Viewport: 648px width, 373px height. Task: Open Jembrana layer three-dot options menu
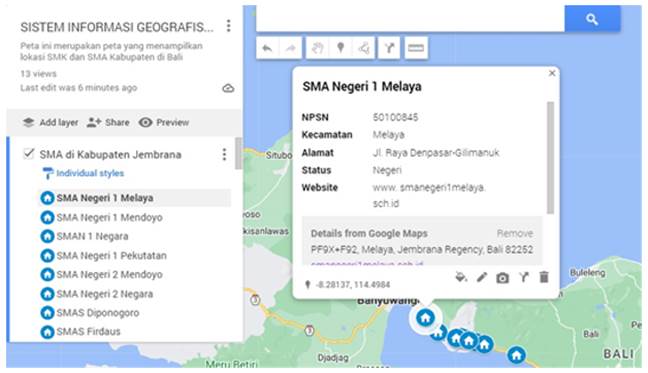224,154
